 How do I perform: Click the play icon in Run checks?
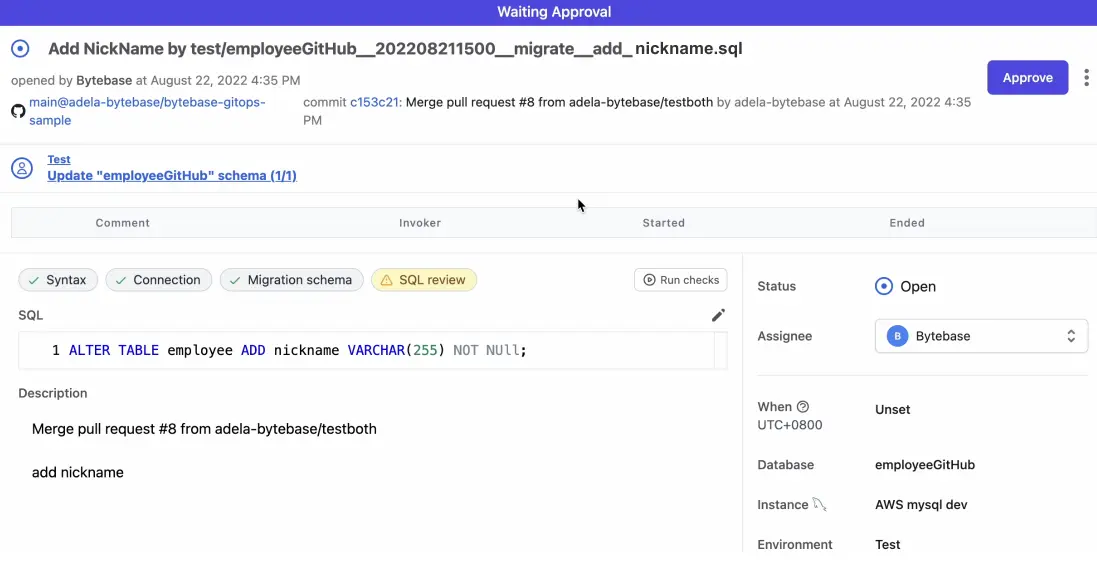(x=649, y=280)
